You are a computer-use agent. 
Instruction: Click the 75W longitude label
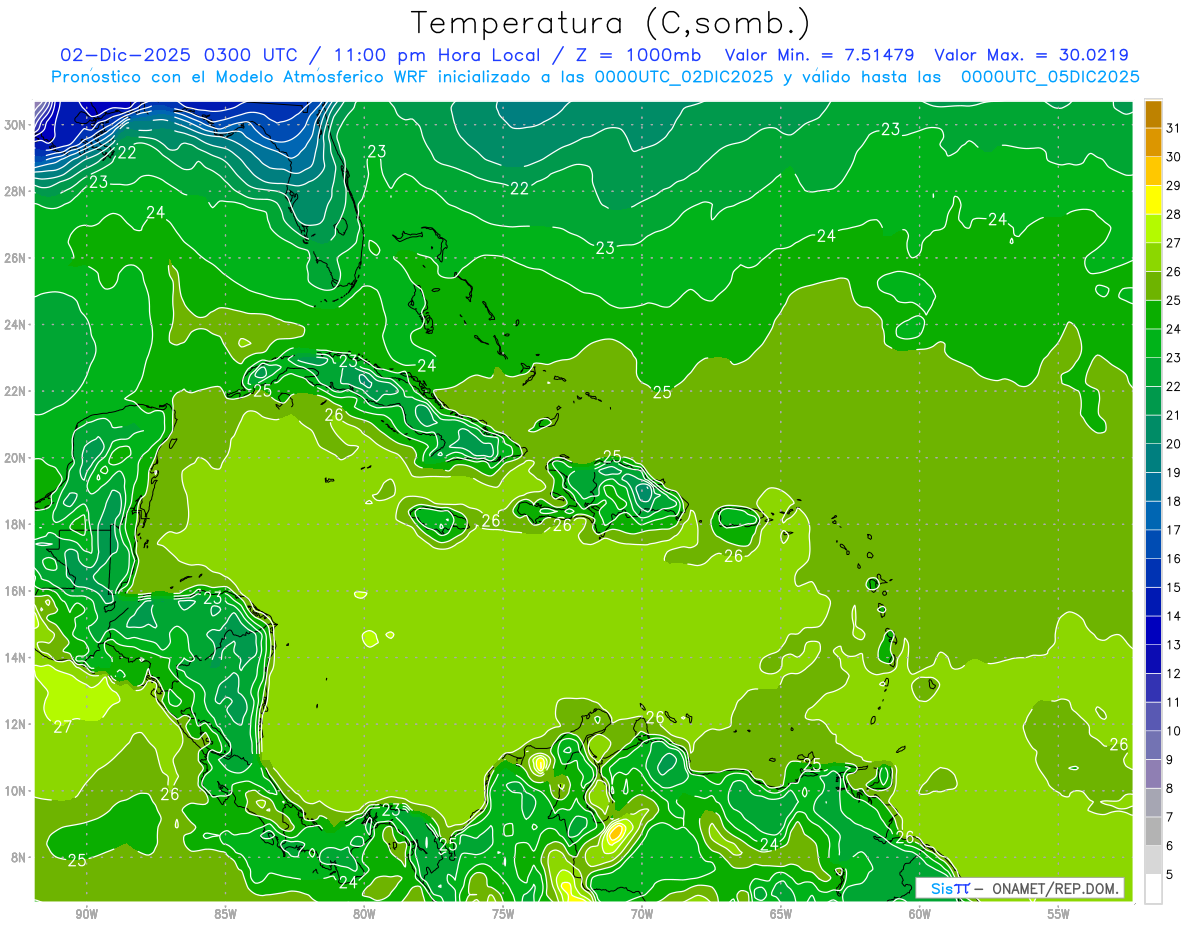(503, 915)
